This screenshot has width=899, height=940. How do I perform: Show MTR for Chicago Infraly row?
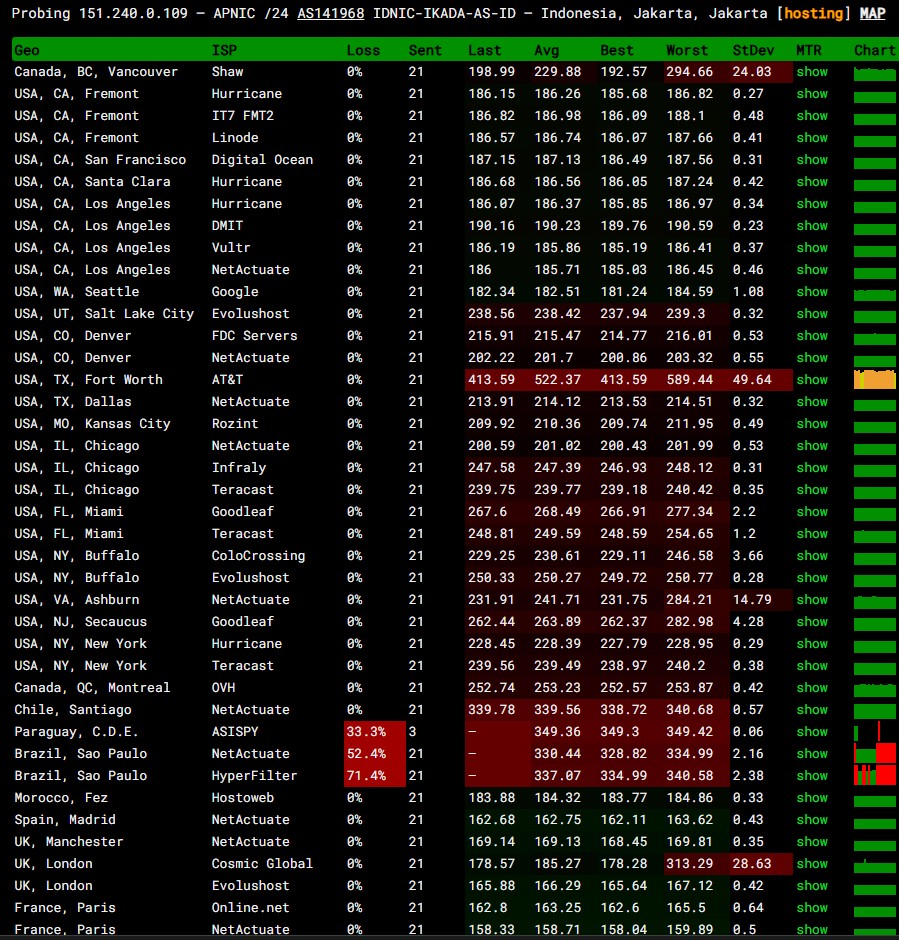811,468
